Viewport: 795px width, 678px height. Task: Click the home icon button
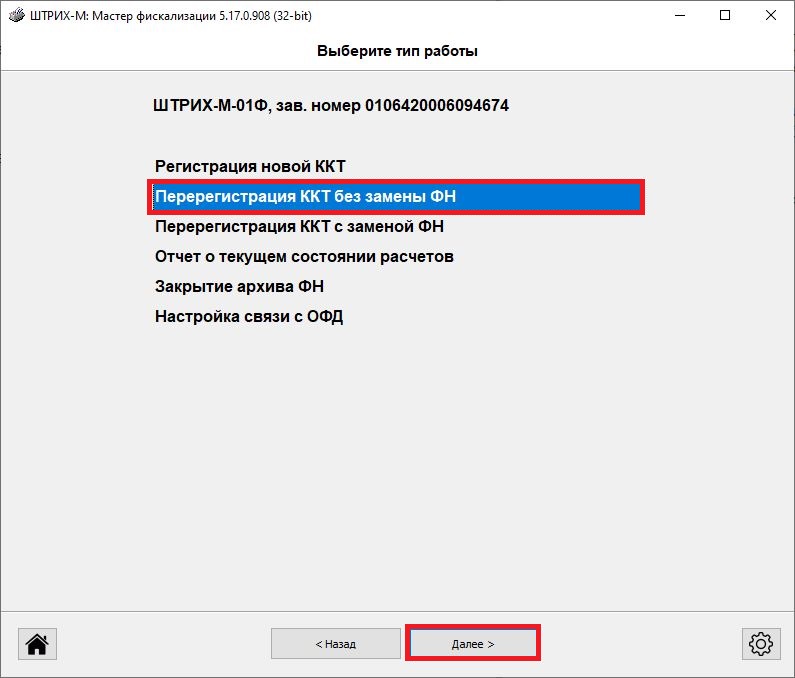37,644
